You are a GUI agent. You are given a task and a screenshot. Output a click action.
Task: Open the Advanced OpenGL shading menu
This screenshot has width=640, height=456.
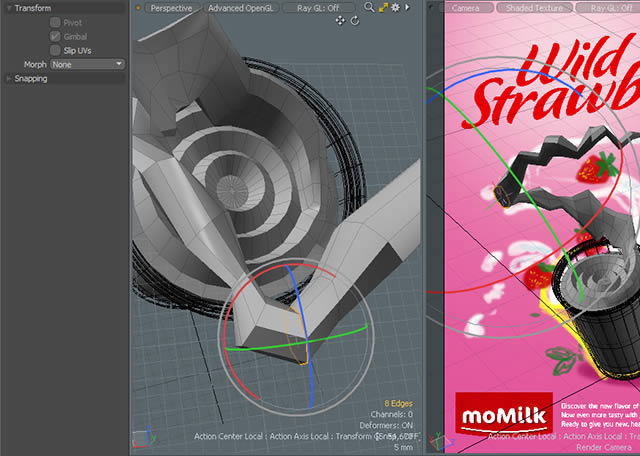[241, 8]
